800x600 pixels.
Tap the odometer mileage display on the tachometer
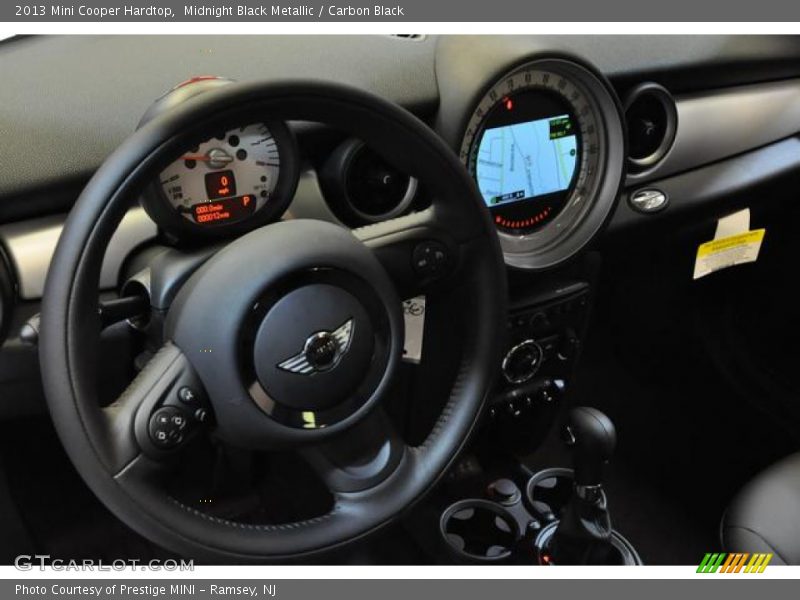pos(212,214)
